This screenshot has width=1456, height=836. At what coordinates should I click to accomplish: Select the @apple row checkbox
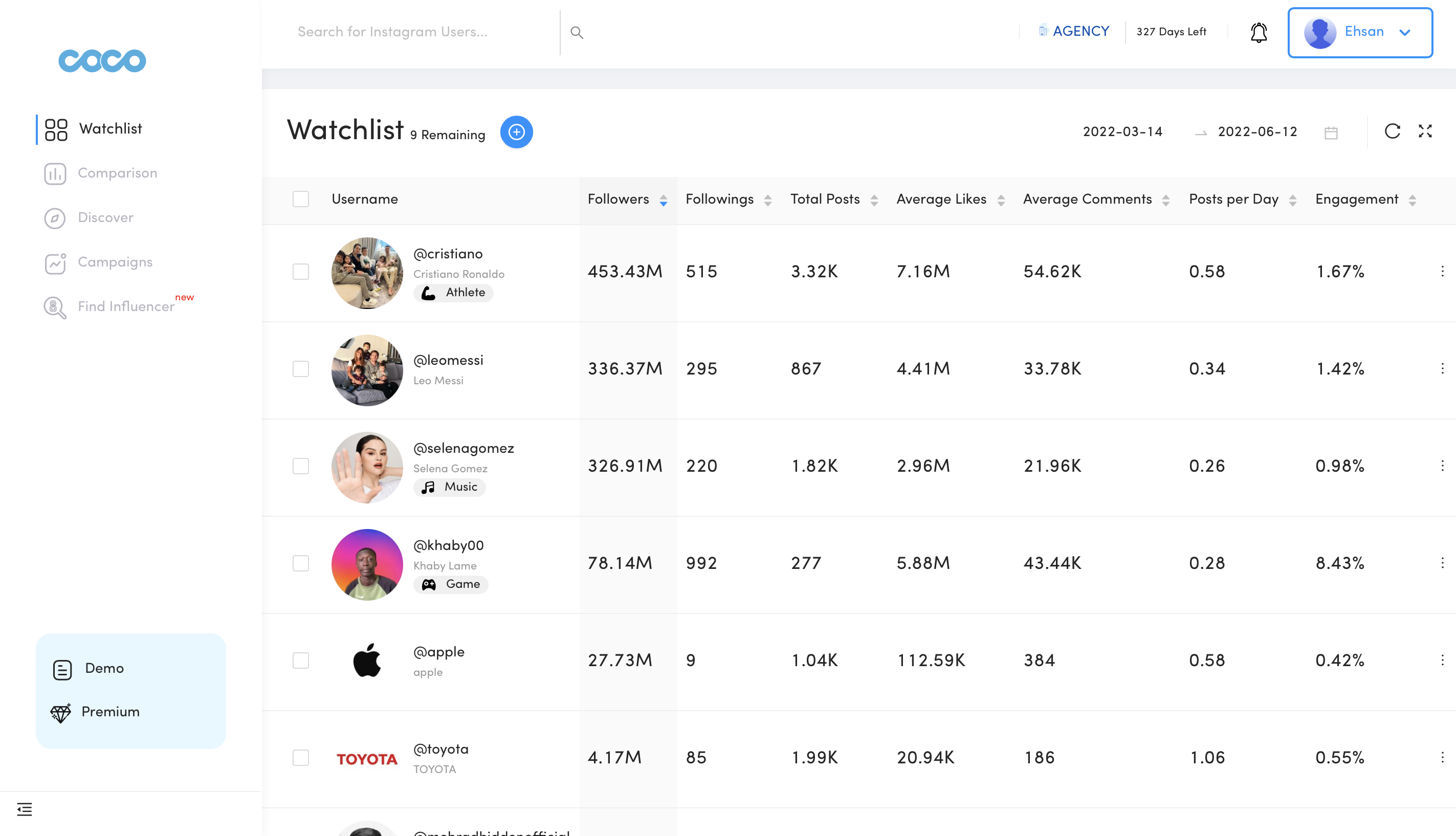pos(301,661)
